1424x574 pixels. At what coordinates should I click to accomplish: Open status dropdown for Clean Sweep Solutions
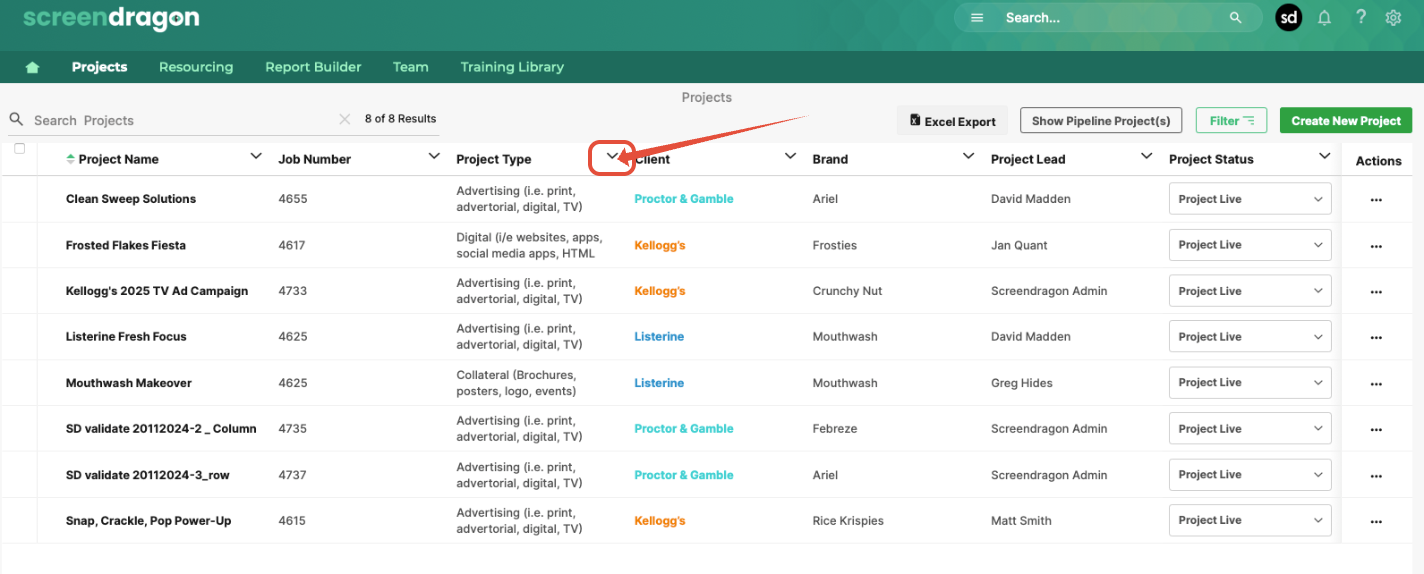click(x=1250, y=199)
